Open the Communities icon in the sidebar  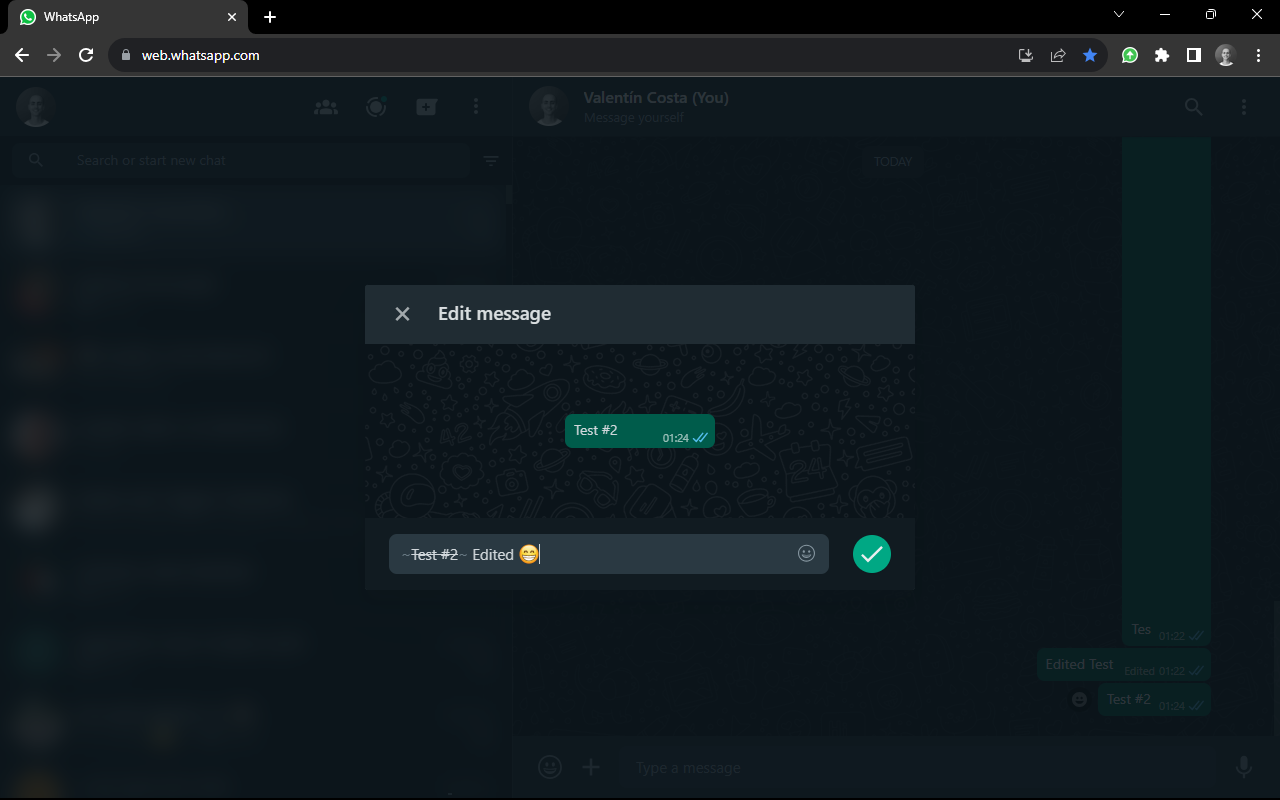(325, 106)
